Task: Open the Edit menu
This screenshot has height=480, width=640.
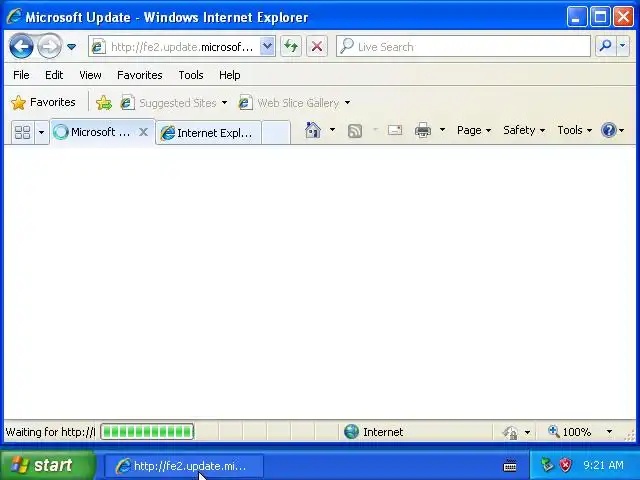Action: pos(54,75)
